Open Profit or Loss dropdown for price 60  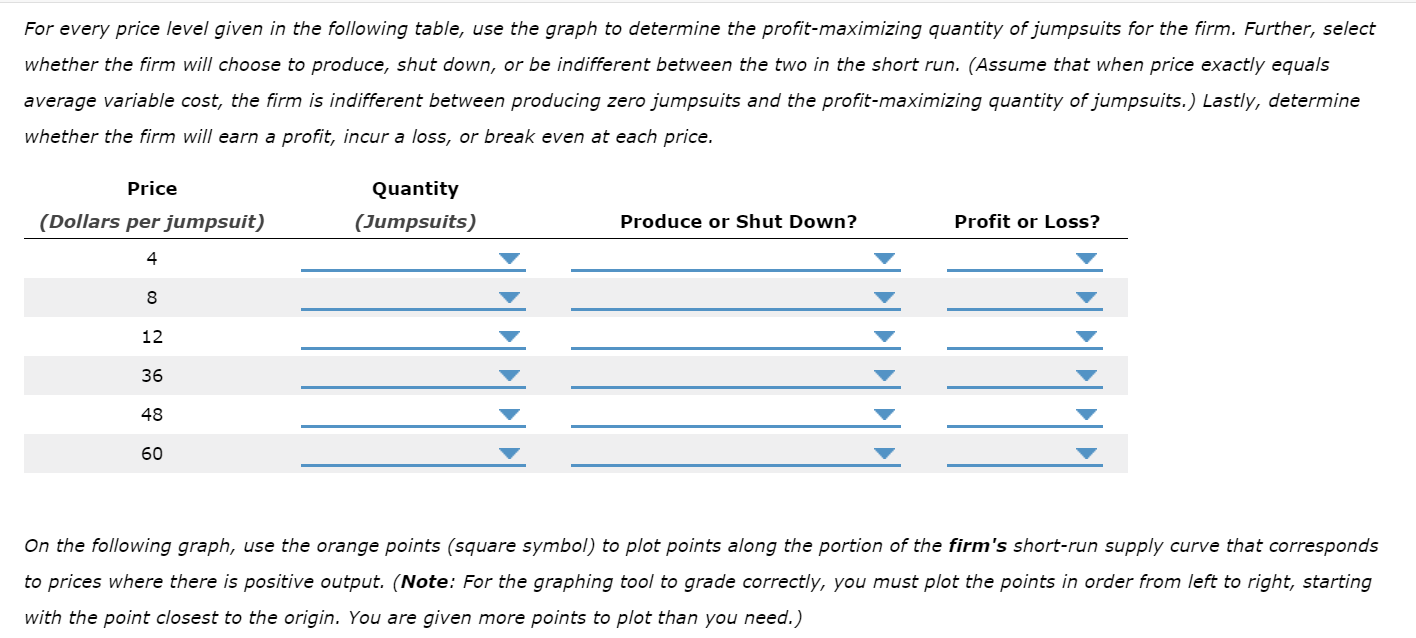1085,452
